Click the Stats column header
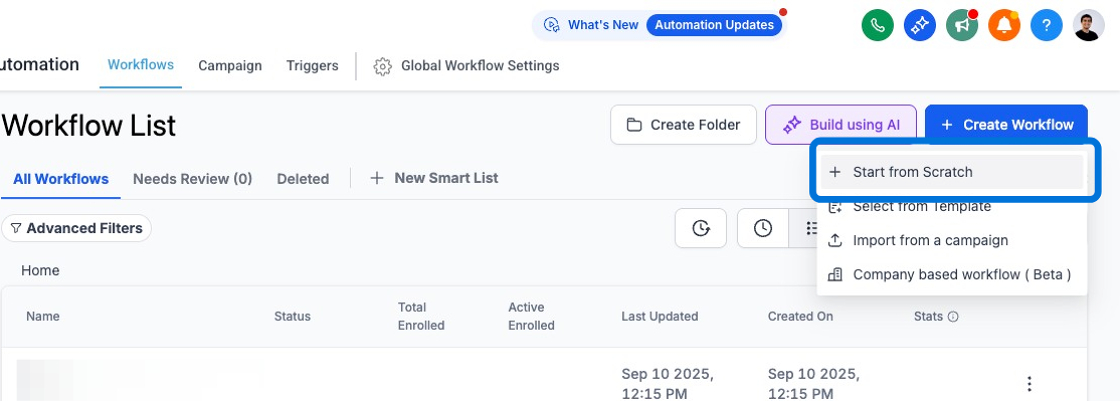The image size is (1120, 401). pyautogui.click(x=929, y=317)
